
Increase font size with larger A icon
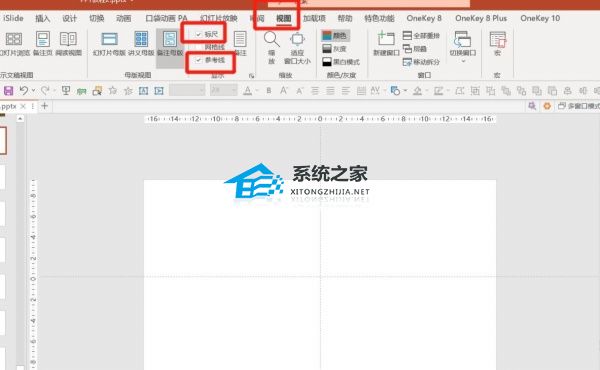tap(284, 91)
